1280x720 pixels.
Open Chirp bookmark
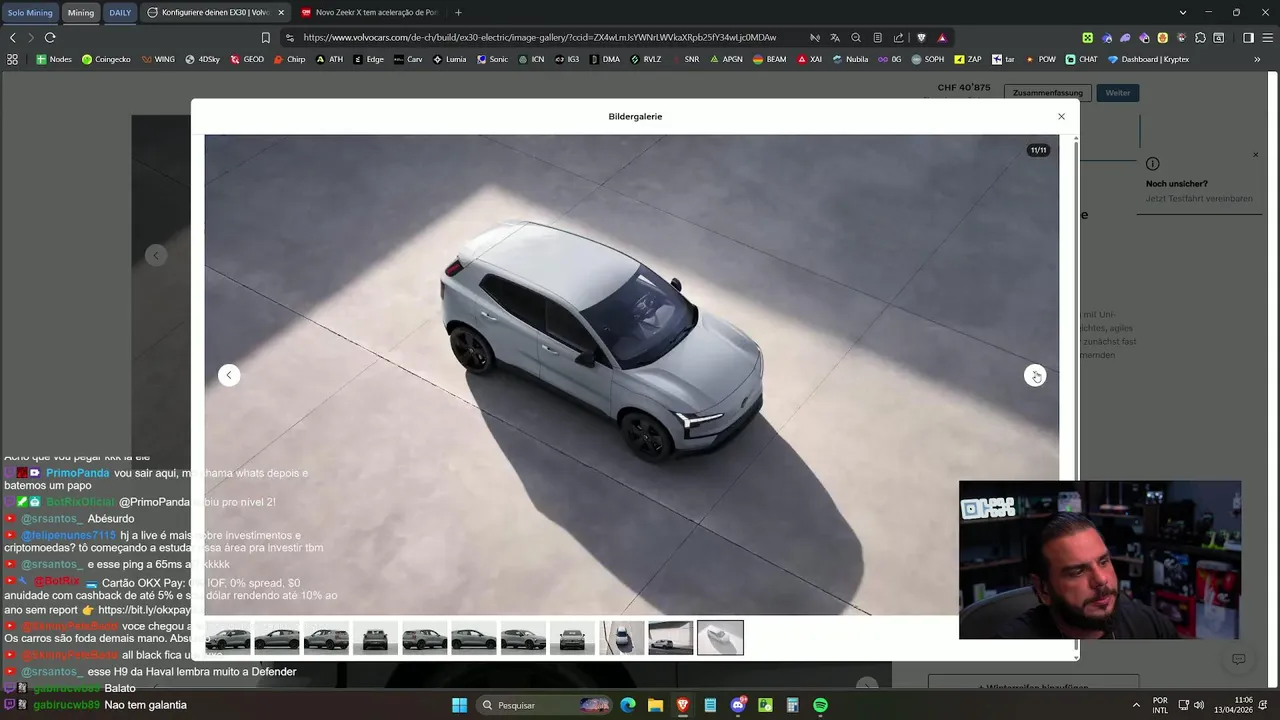(x=289, y=59)
